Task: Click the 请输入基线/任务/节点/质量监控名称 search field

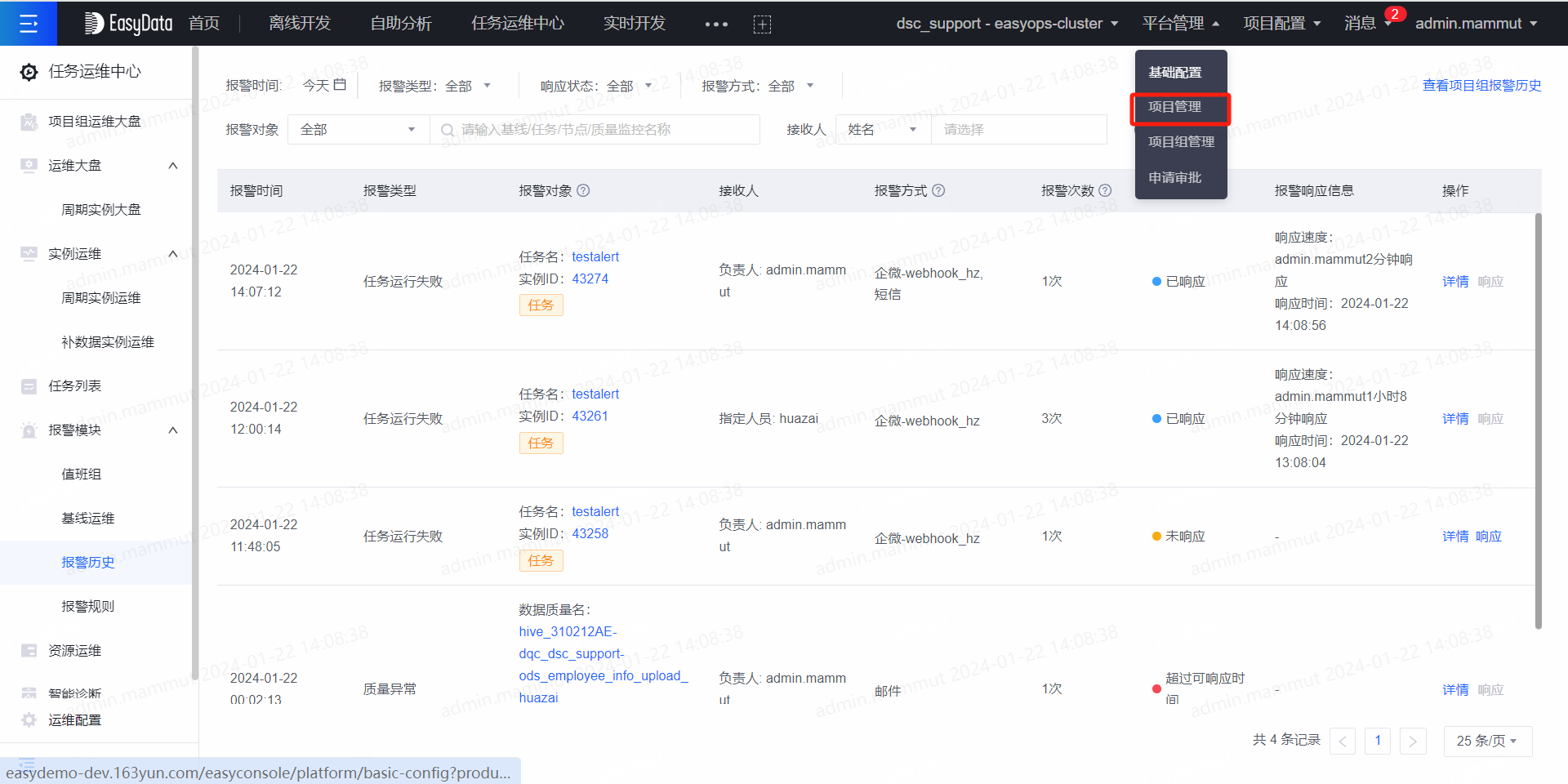Action: coord(595,130)
